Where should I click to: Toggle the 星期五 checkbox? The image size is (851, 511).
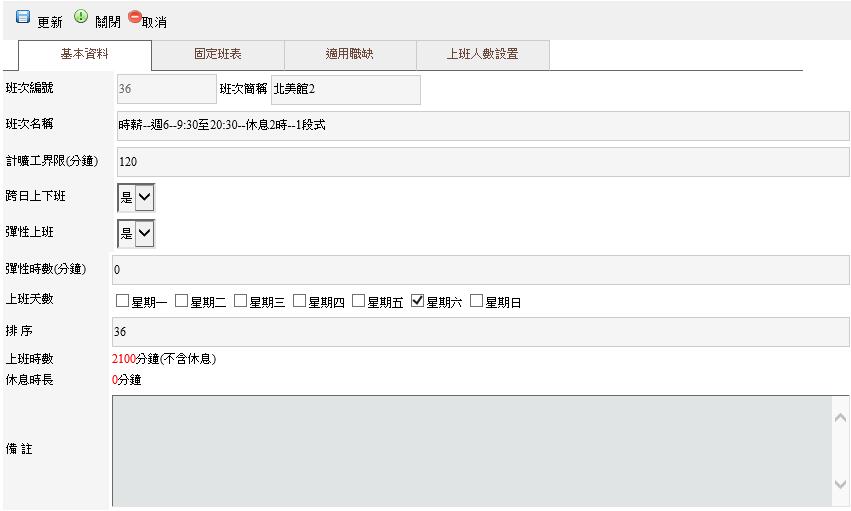pyautogui.click(x=359, y=301)
